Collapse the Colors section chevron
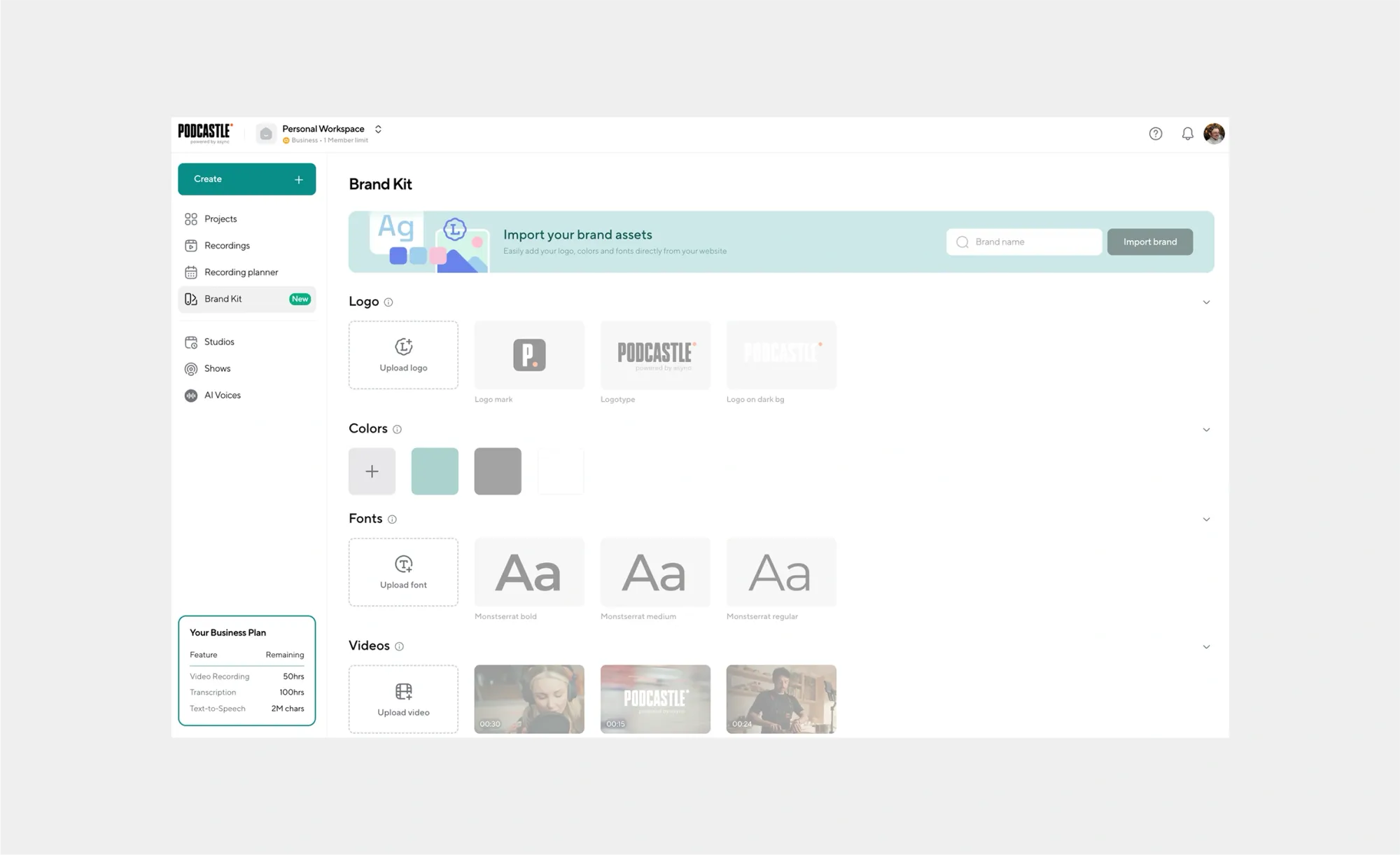 (1206, 430)
